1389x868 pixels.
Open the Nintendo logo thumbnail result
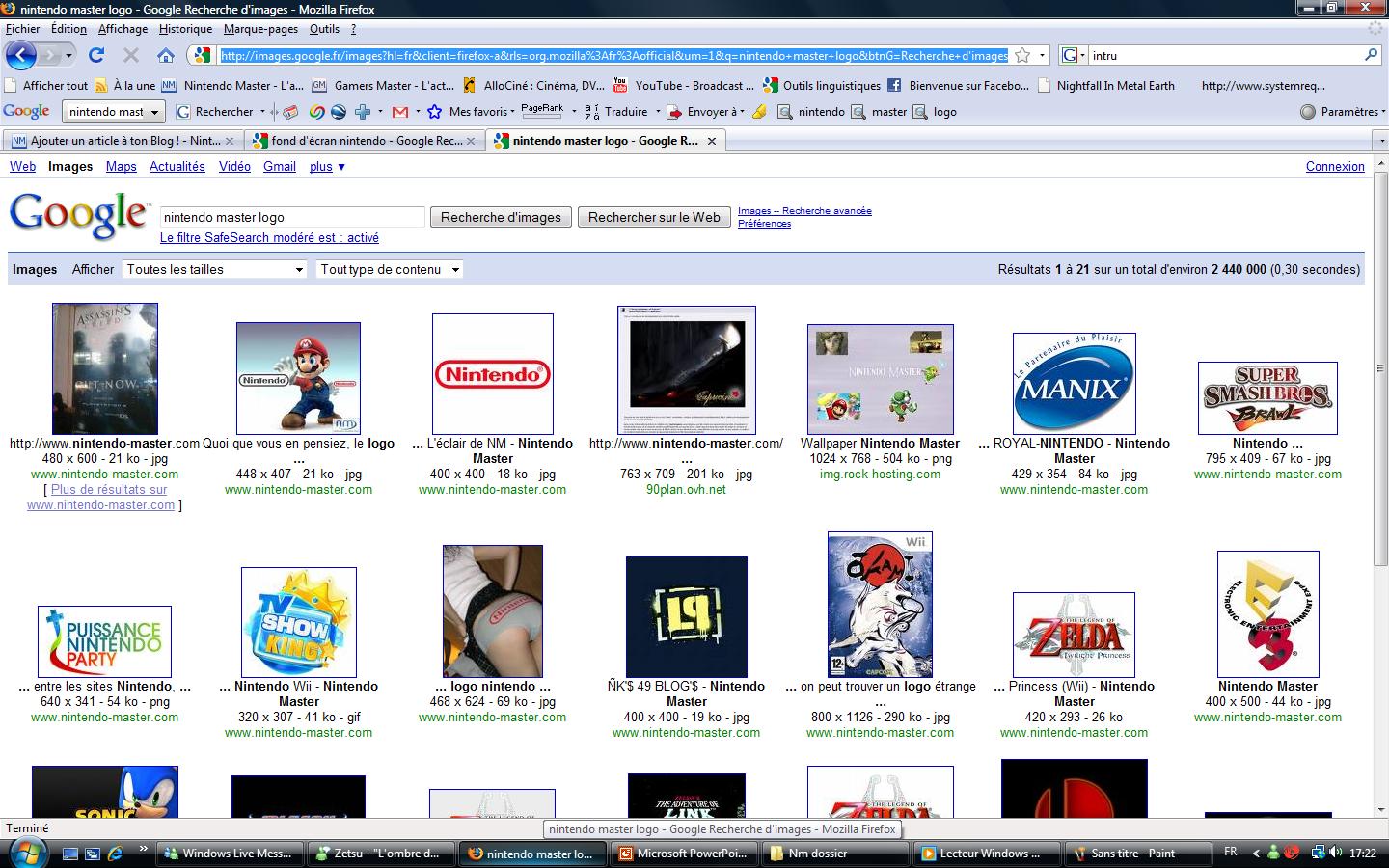[x=493, y=374]
